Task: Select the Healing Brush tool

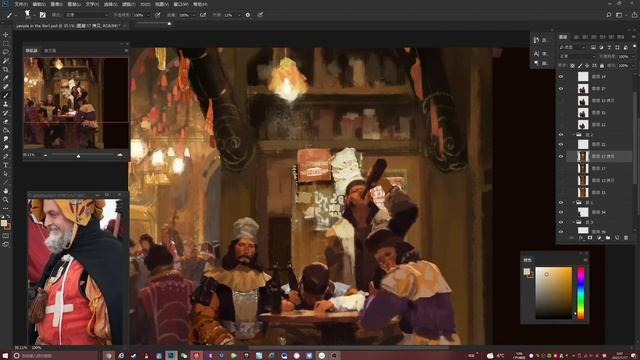Action: [x=6, y=87]
